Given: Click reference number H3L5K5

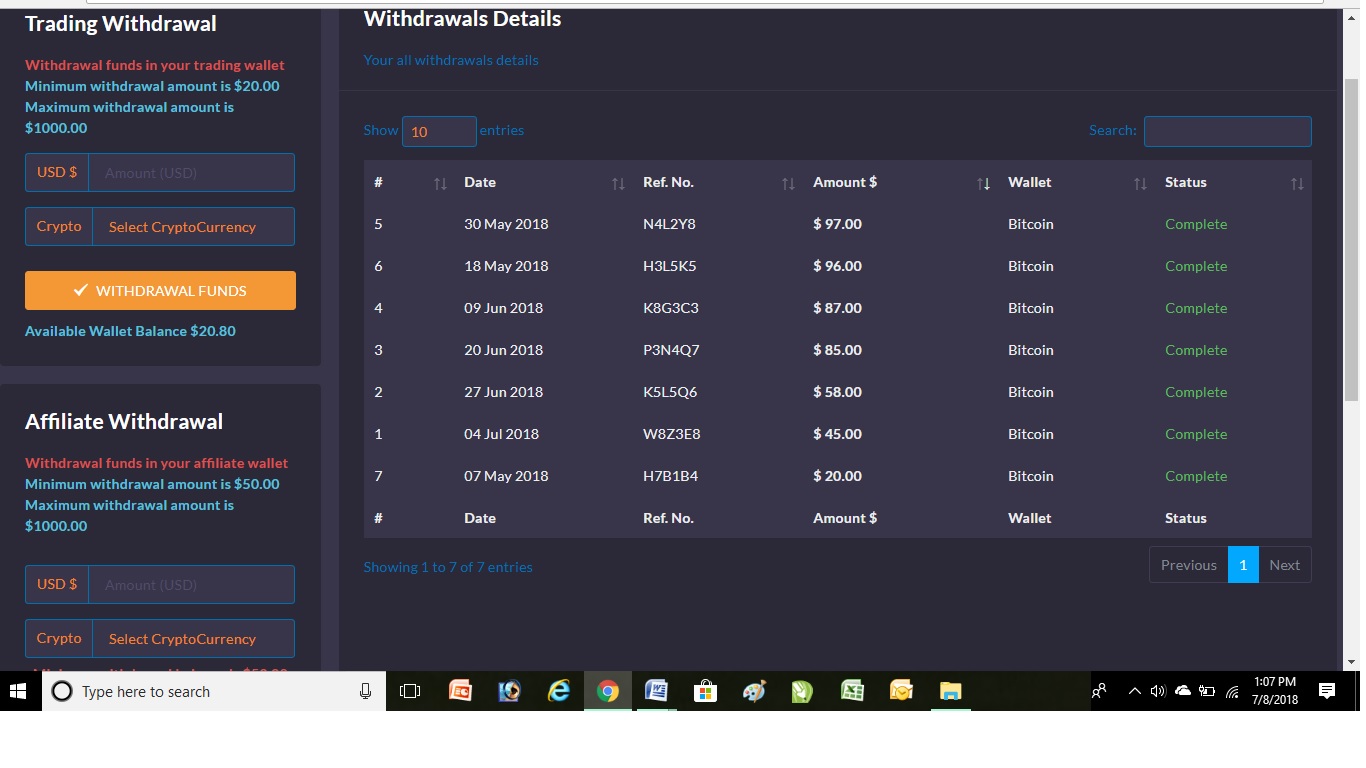Looking at the screenshot, I should coord(669,266).
